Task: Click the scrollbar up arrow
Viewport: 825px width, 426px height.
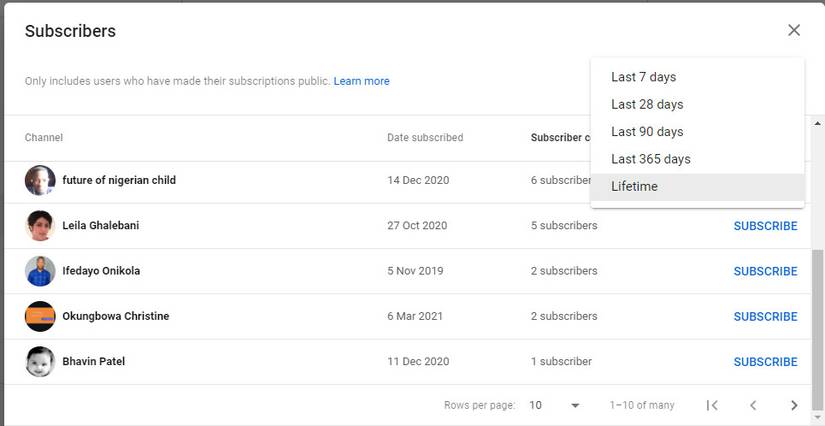Action: point(817,124)
